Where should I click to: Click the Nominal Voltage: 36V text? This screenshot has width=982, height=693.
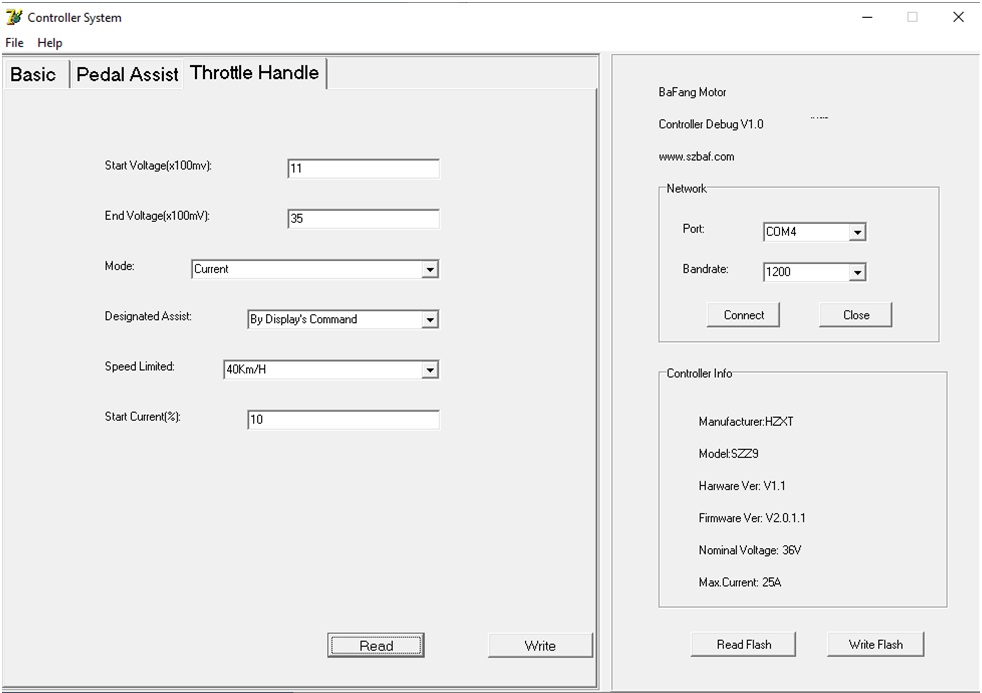[x=750, y=550]
